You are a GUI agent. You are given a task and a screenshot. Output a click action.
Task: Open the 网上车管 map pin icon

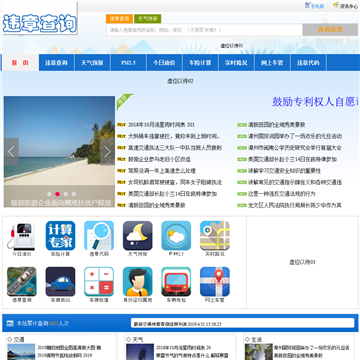pyautogui.click(x=215, y=282)
